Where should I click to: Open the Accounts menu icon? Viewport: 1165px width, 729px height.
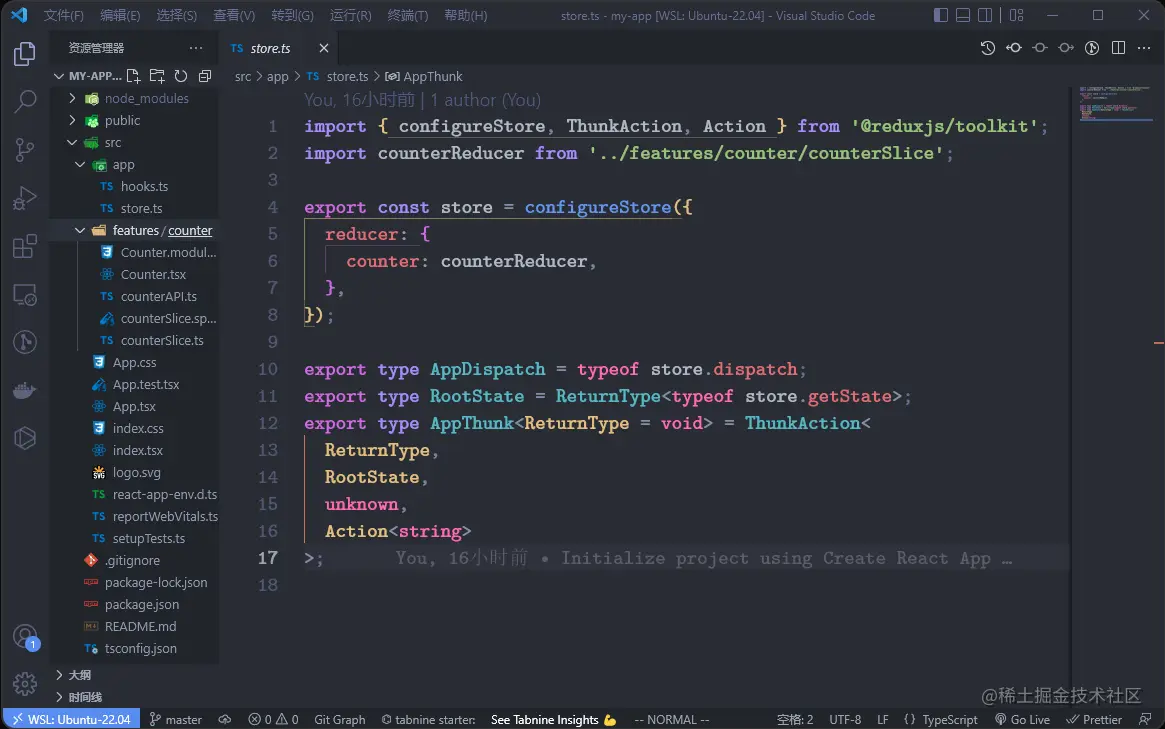point(25,637)
